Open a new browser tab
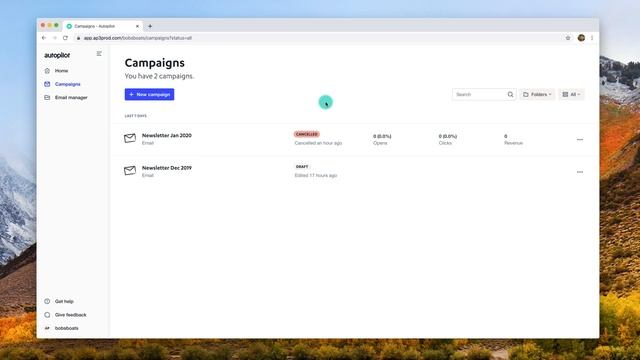The width and height of the screenshot is (640, 360). tap(150, 26)
